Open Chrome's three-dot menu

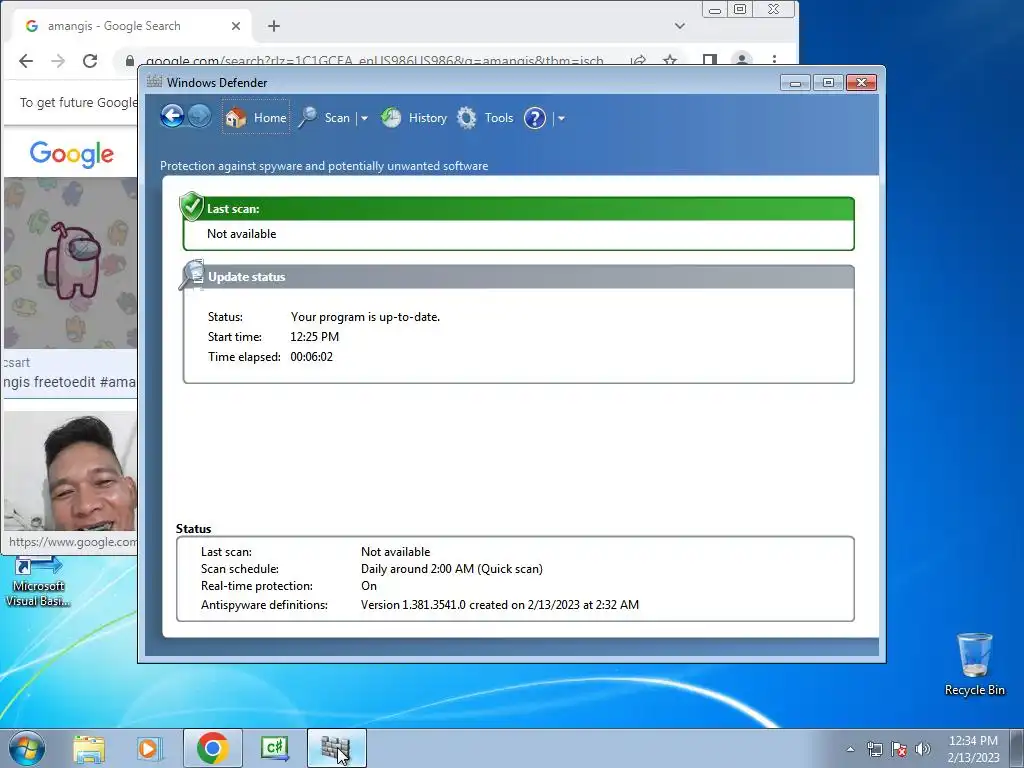tap(774, 60)
